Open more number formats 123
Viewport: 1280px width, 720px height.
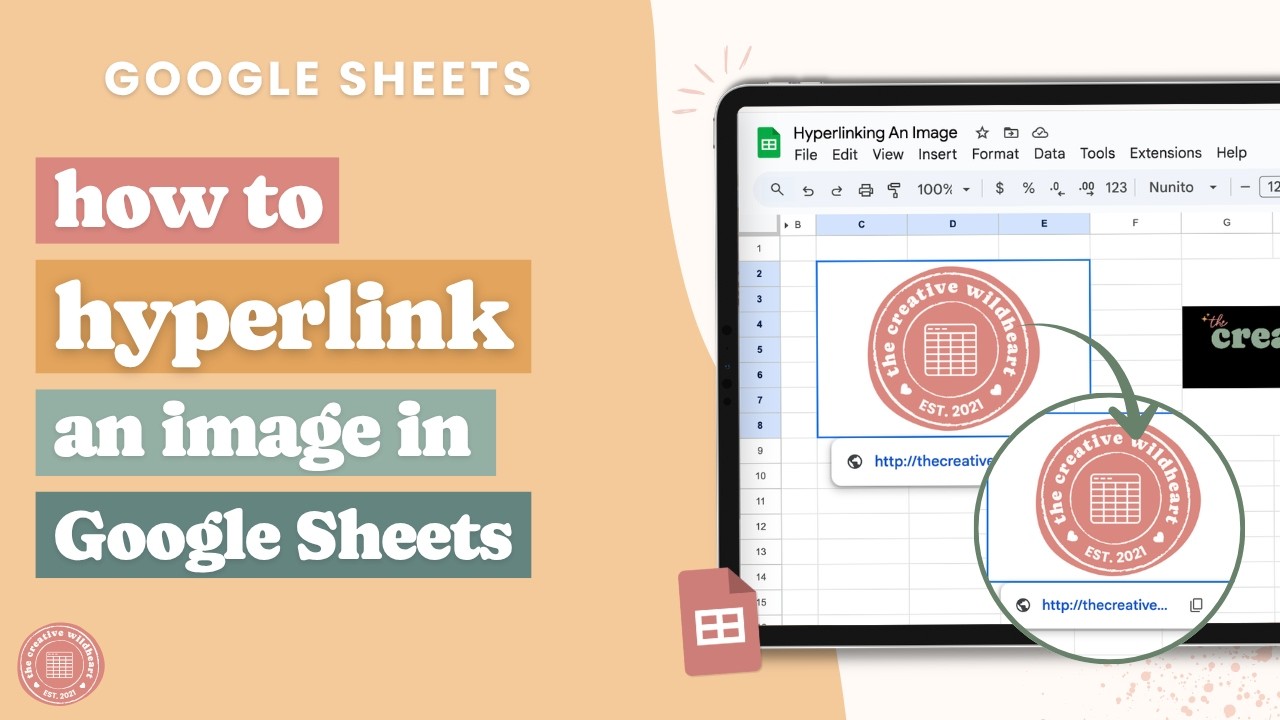tap(1116, 188)
